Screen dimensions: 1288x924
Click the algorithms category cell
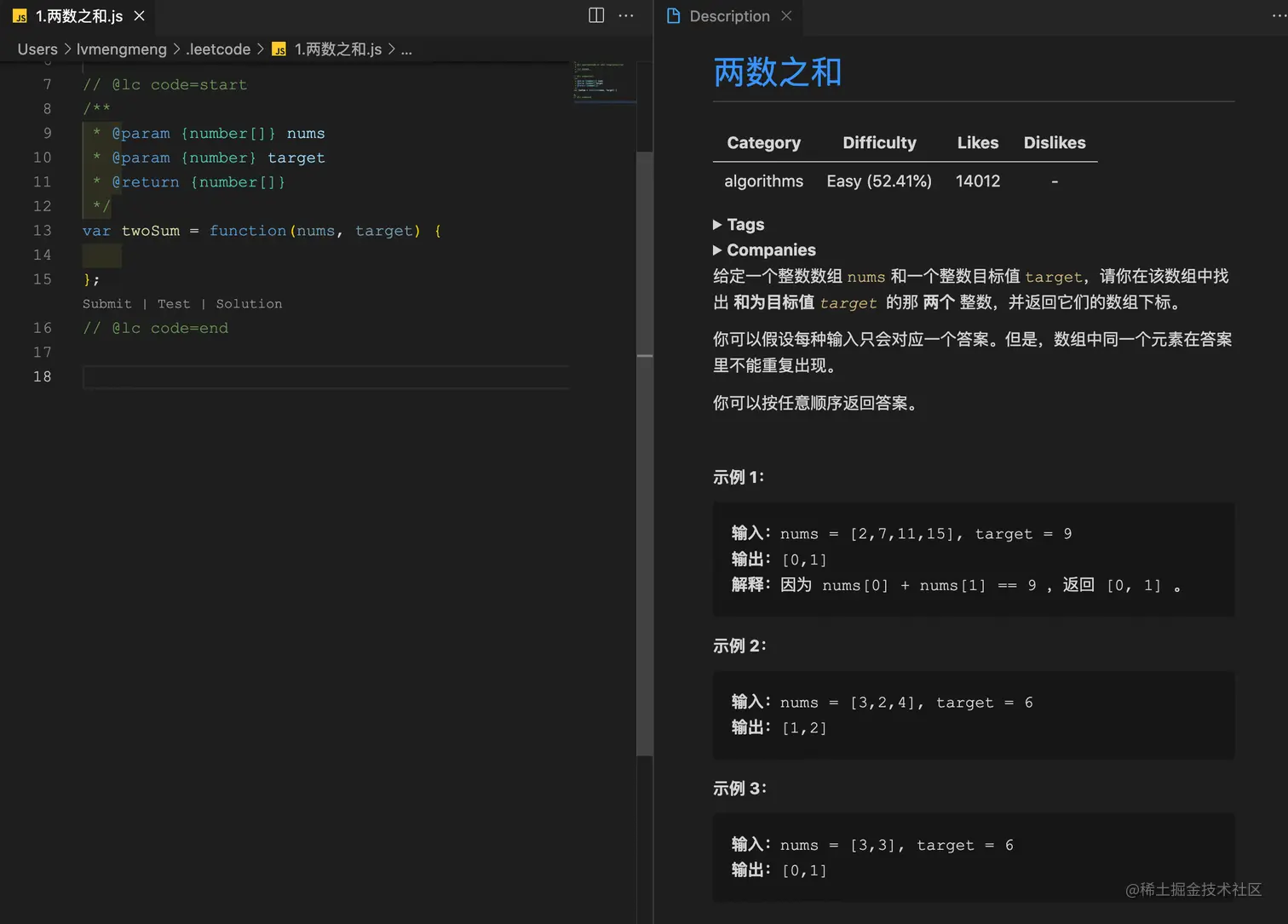(764, 181)
